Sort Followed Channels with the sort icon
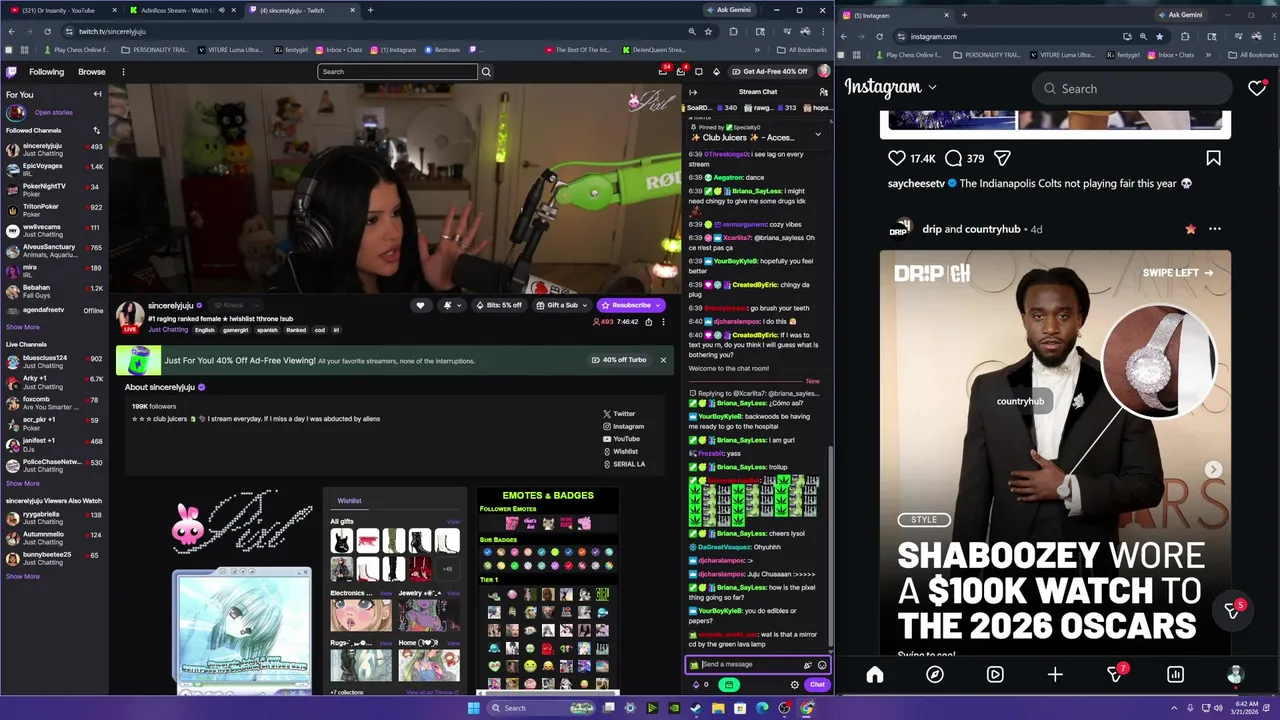This screenshot has height=720, width=1280. point(97,130)
